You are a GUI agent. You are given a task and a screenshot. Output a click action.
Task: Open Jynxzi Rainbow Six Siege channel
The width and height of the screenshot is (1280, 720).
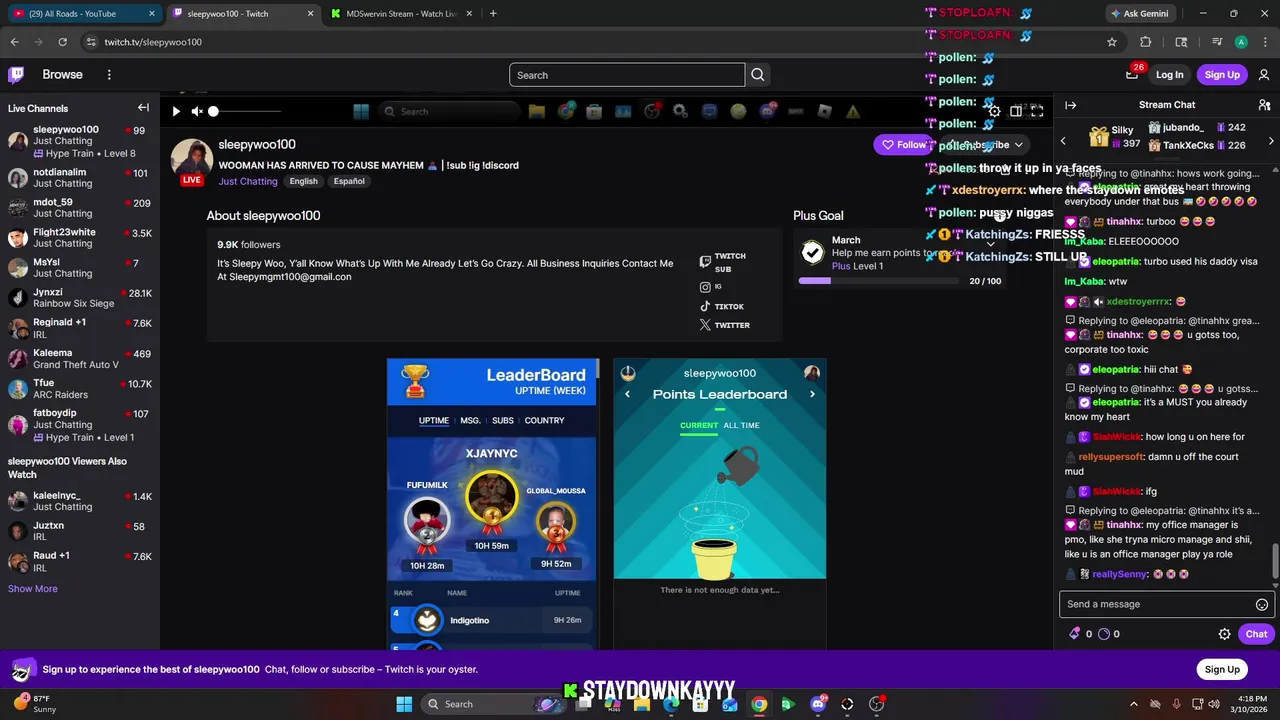coord(80,298)
